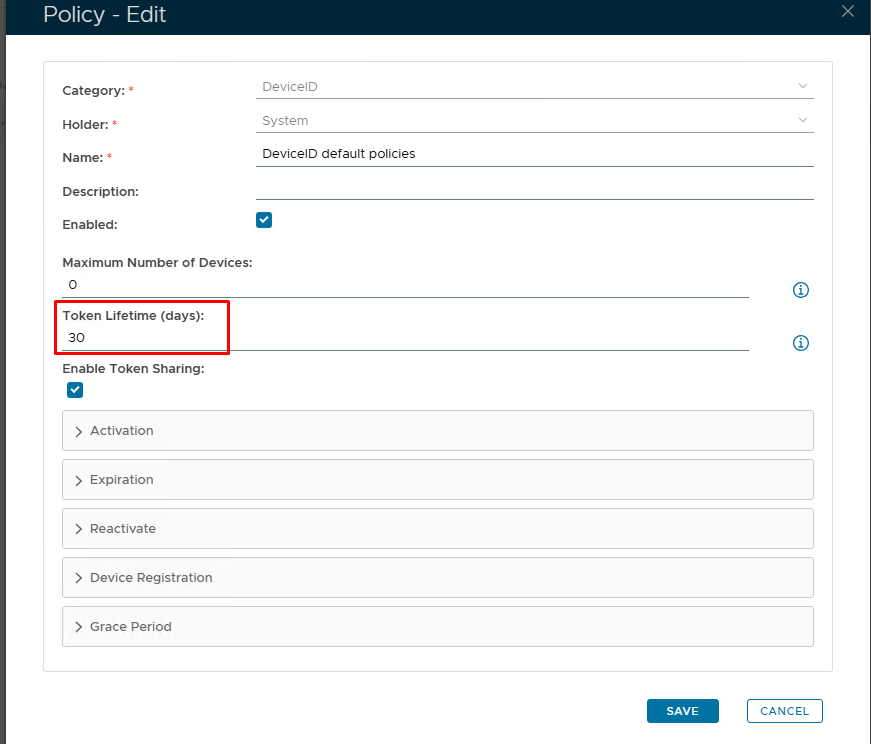
Task: Focus the empty Description input field
Action: (x=534, y=188)
